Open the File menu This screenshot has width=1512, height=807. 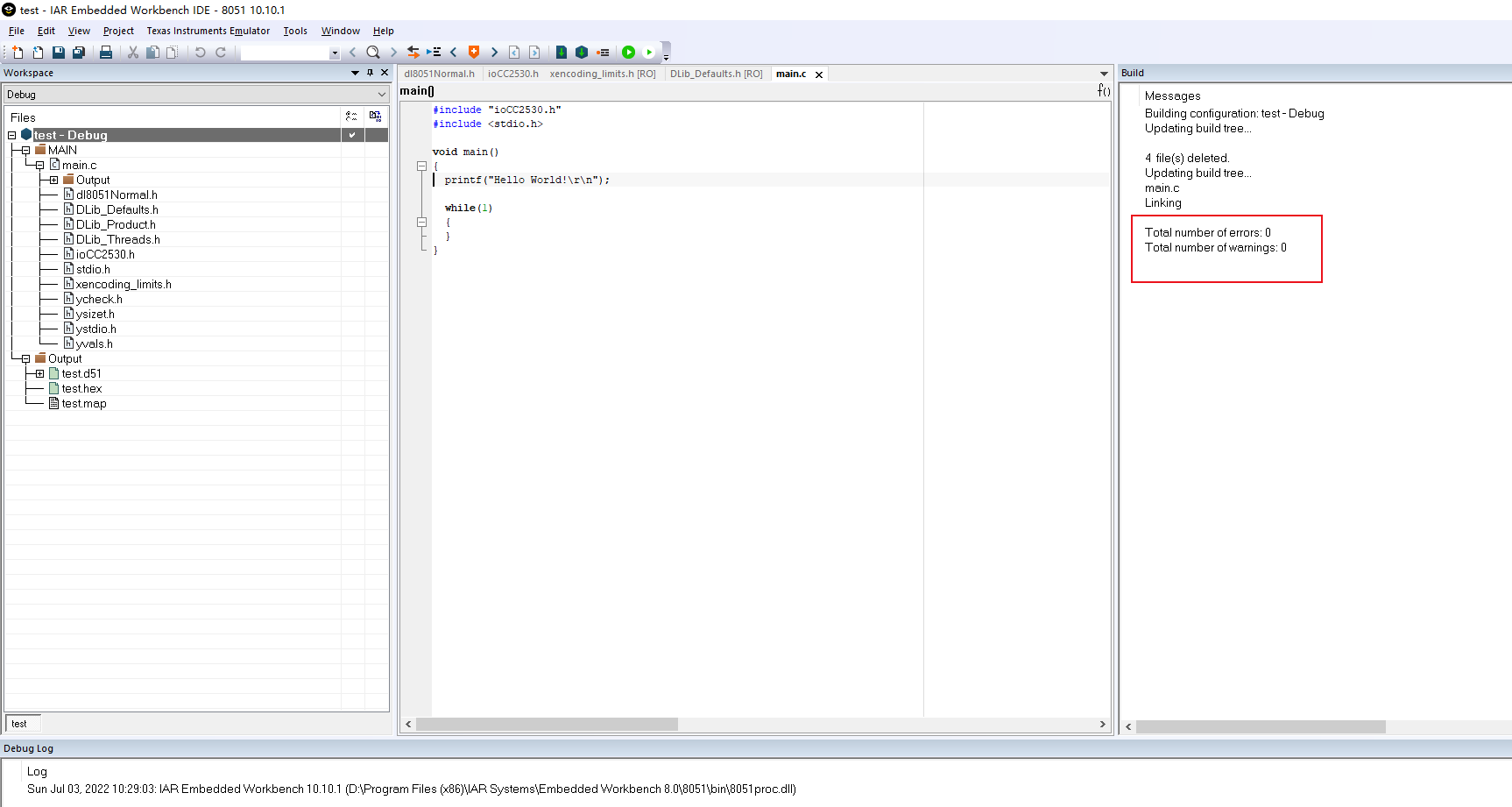tap(17, 31)
